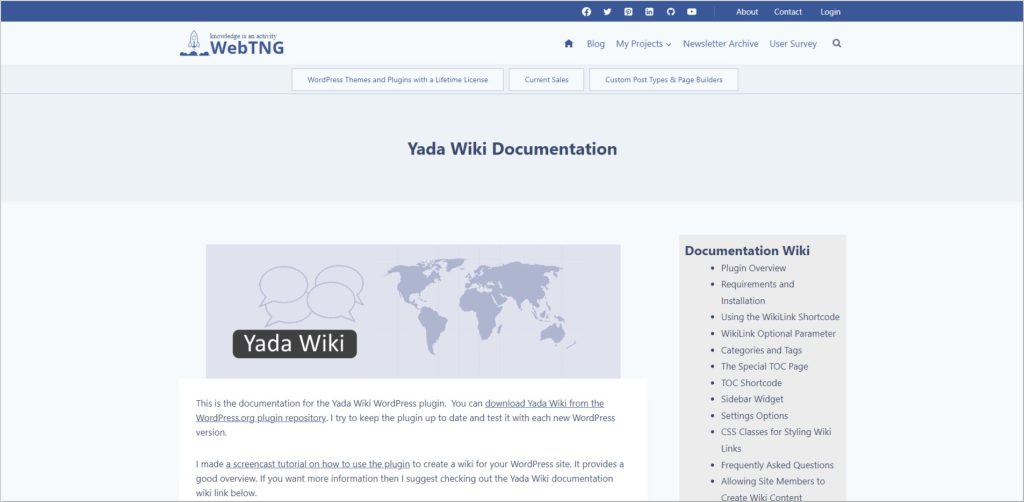Open Sidebar Widget wiki page
1024x502 pixels.
point(752,399)
